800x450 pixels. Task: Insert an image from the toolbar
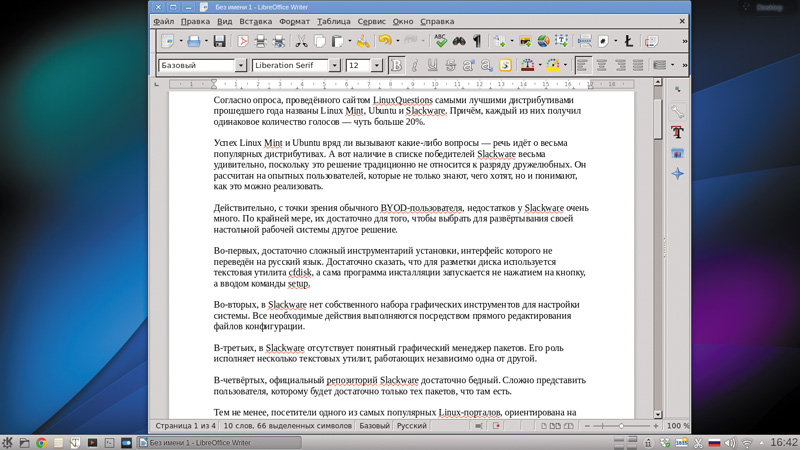coord(525,41)
